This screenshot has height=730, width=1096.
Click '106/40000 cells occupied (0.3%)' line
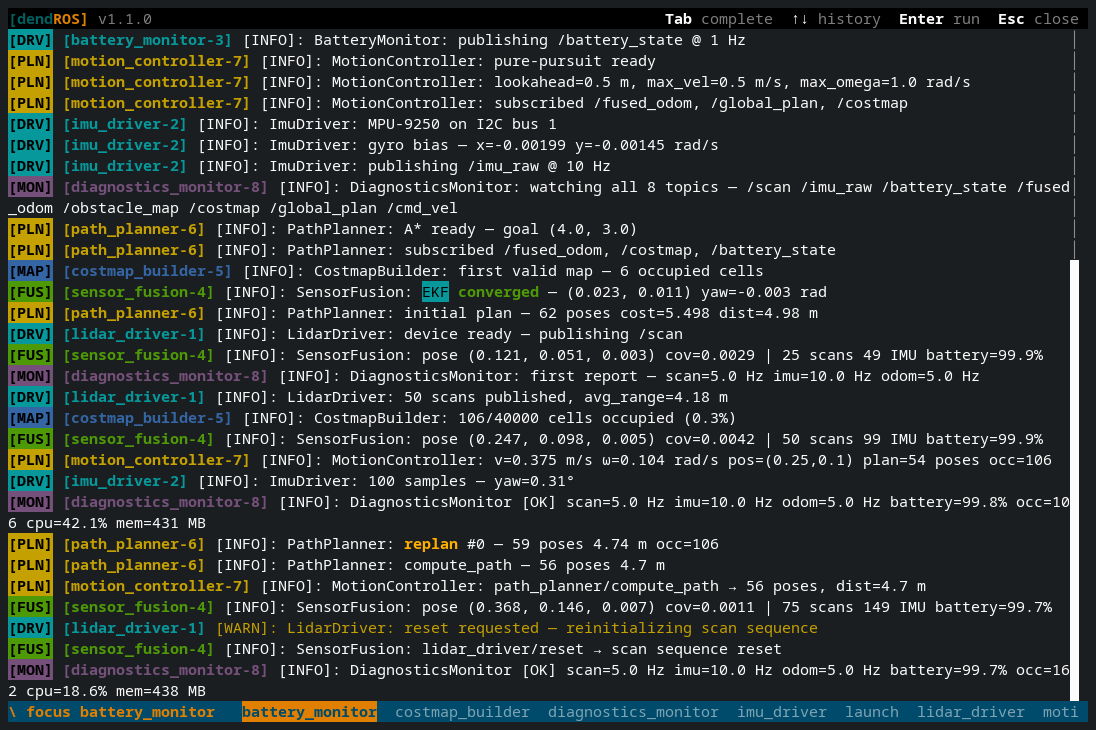coord(373,417)
